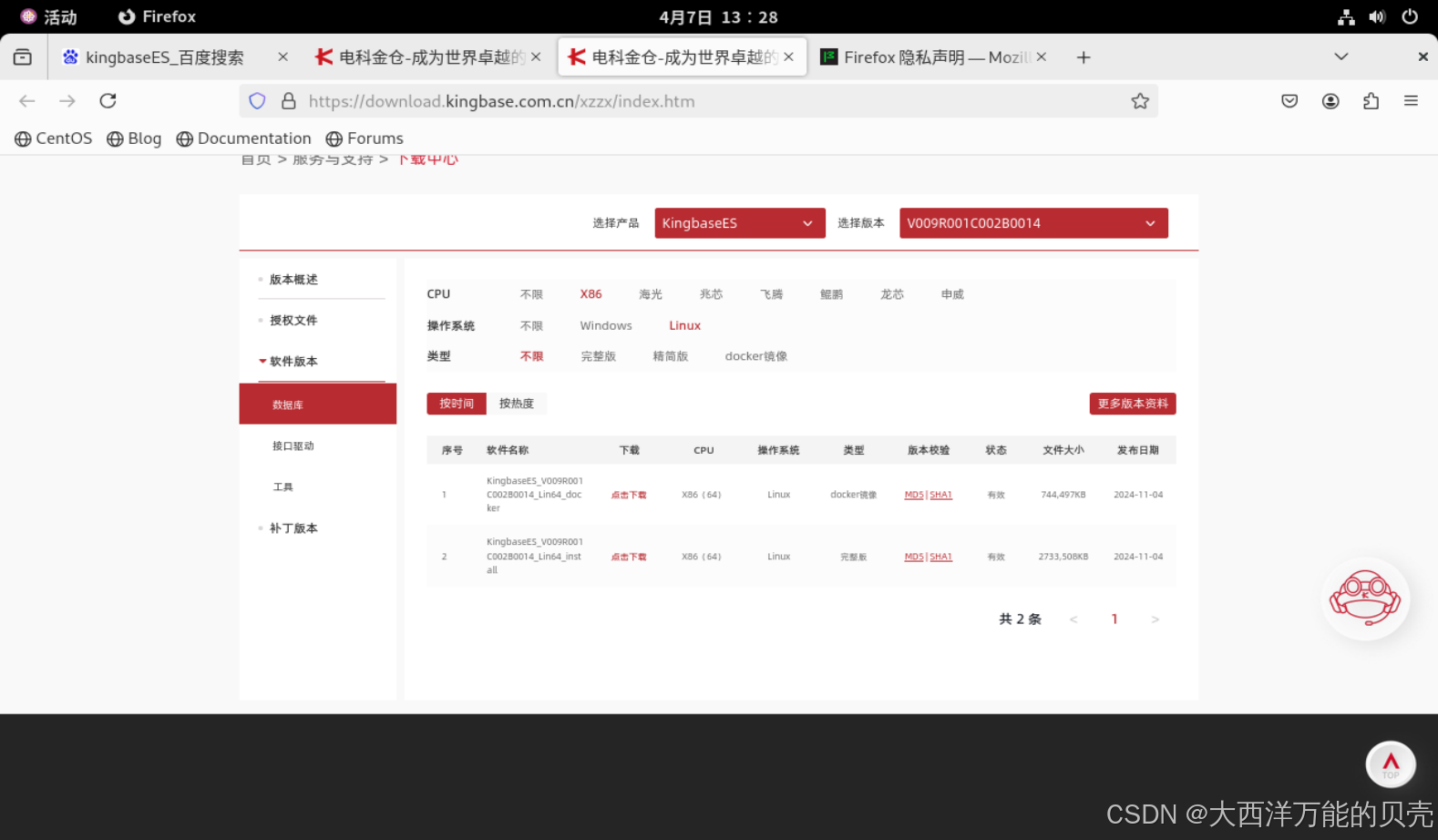
Task: Bookmark this page with the star icon
Action: (x=1140, y=101)
